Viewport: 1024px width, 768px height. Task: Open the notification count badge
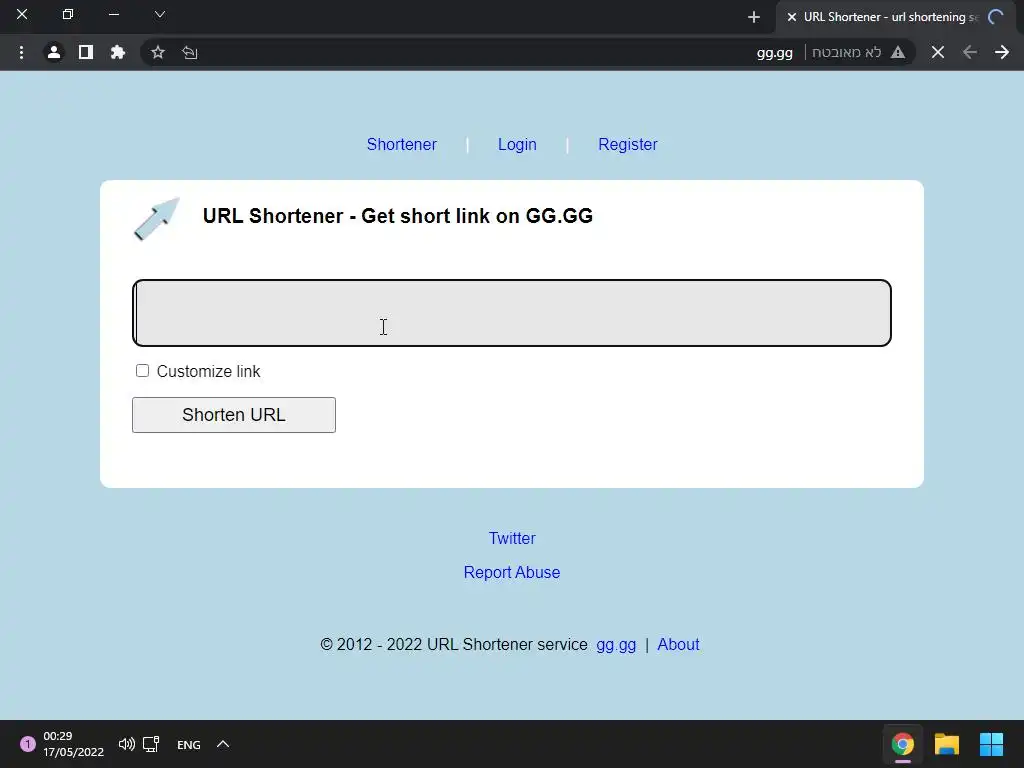pos(27,744)
